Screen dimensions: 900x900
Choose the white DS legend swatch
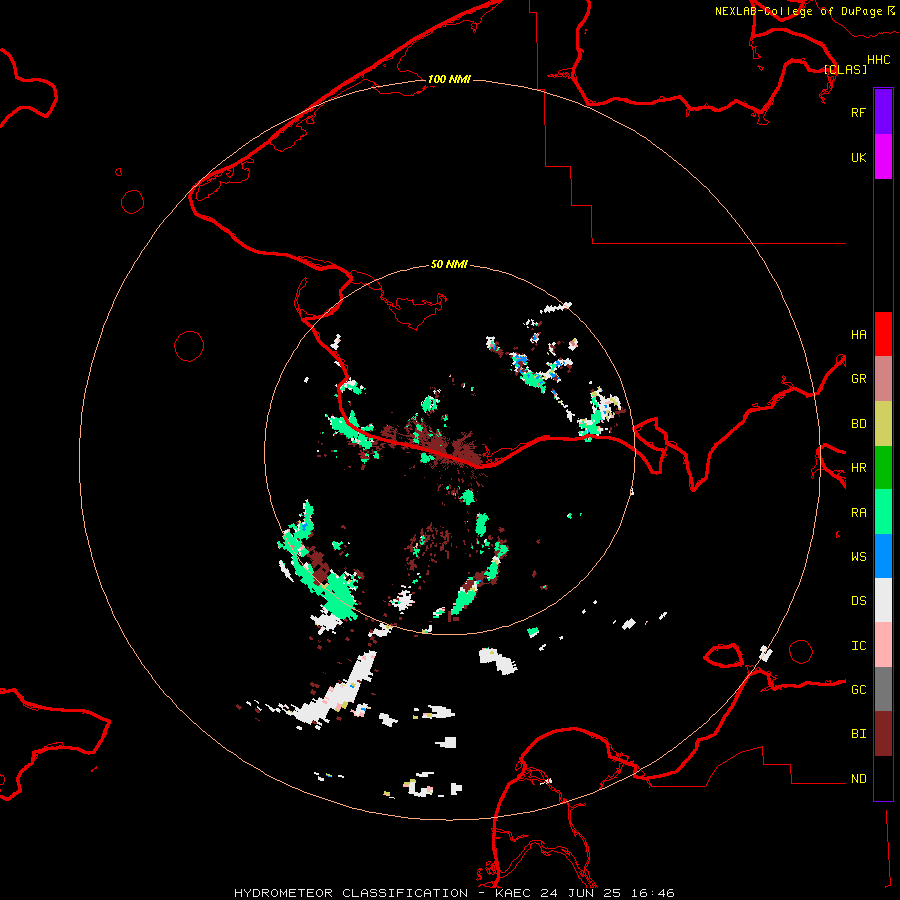(883, 600)
